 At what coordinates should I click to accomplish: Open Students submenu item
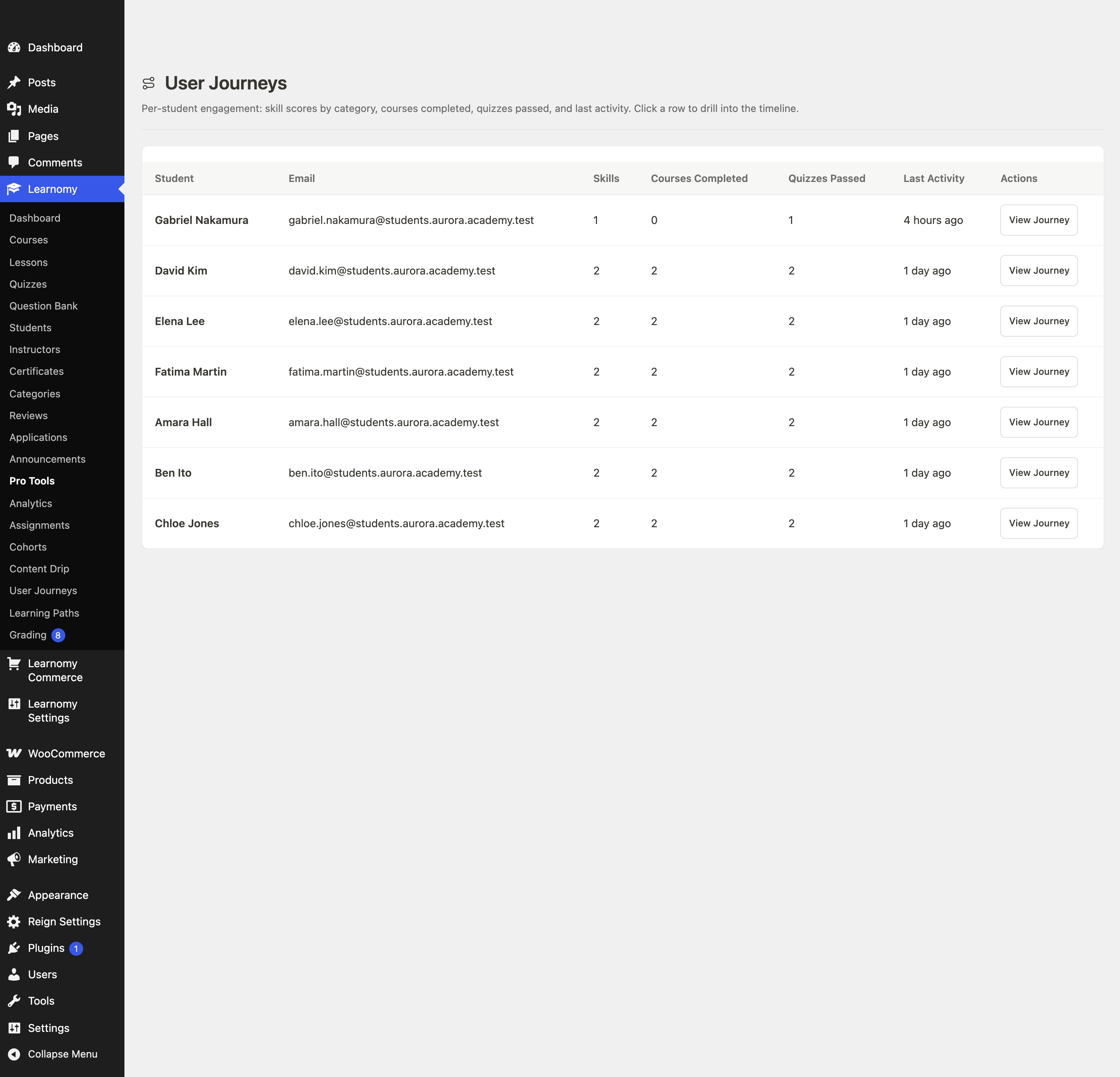pyautogui.click(x=30, y=327)
